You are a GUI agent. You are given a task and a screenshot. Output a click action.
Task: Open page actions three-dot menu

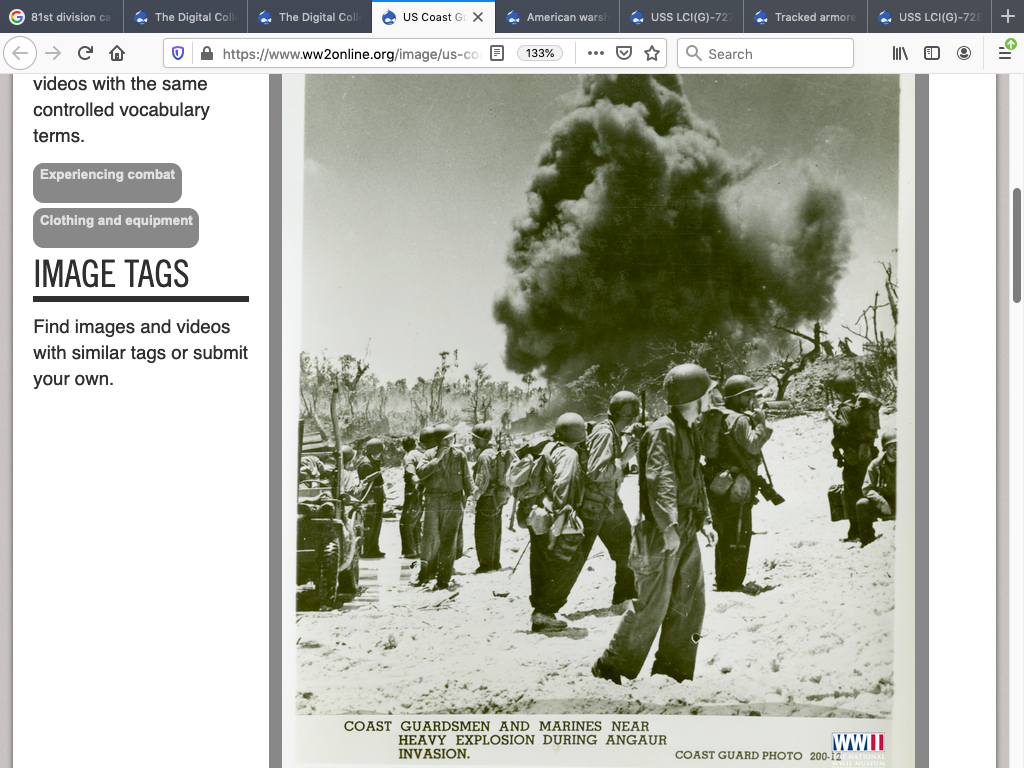(x=596, y=54)
